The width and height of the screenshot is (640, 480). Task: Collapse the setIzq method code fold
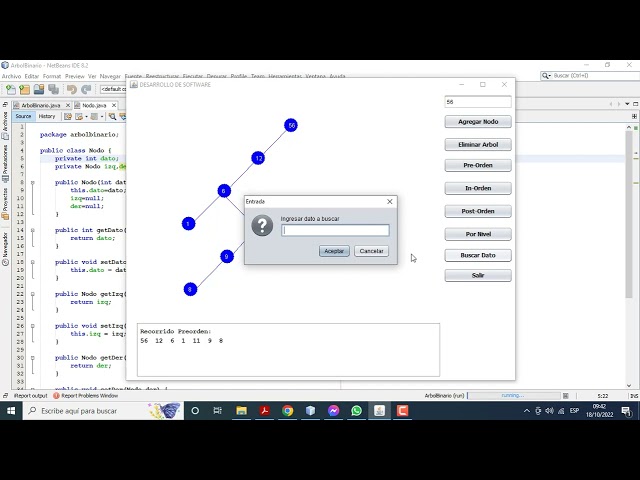click(33, 326)
